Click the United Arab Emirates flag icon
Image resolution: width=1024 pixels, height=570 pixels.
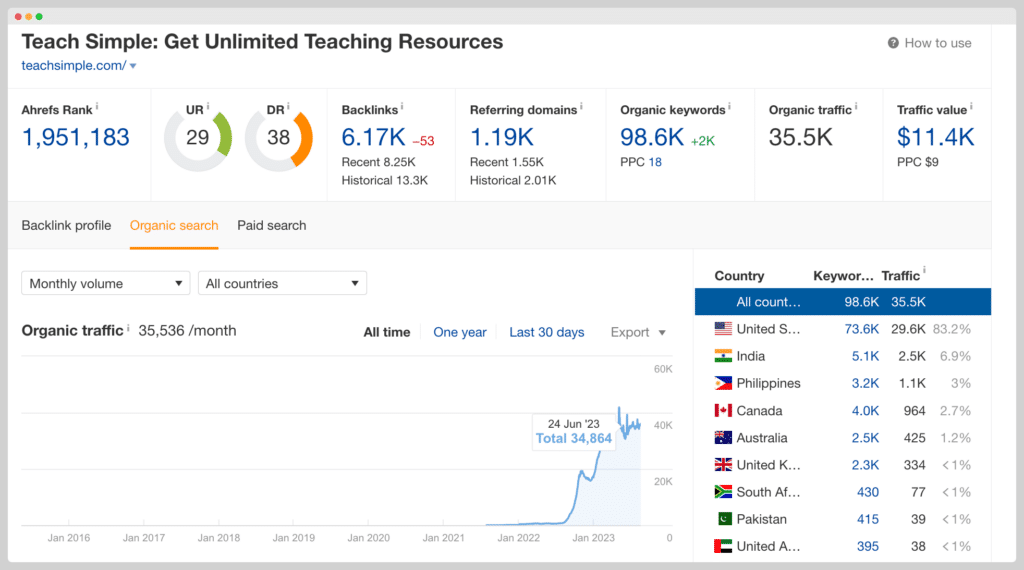723,546
